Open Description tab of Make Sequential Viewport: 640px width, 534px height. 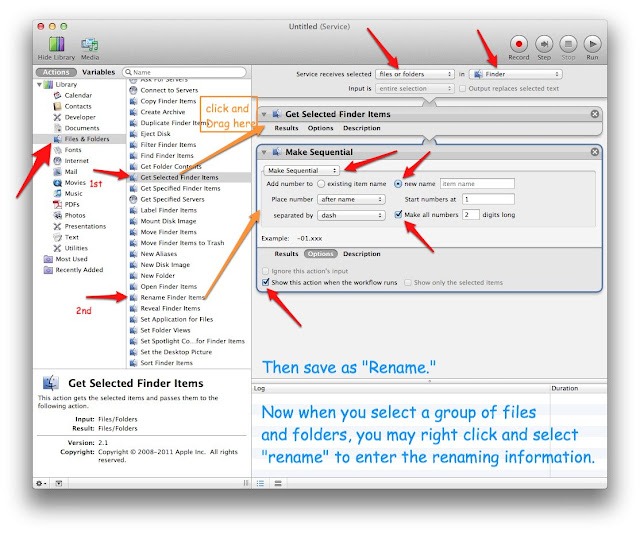click(362, 254)
